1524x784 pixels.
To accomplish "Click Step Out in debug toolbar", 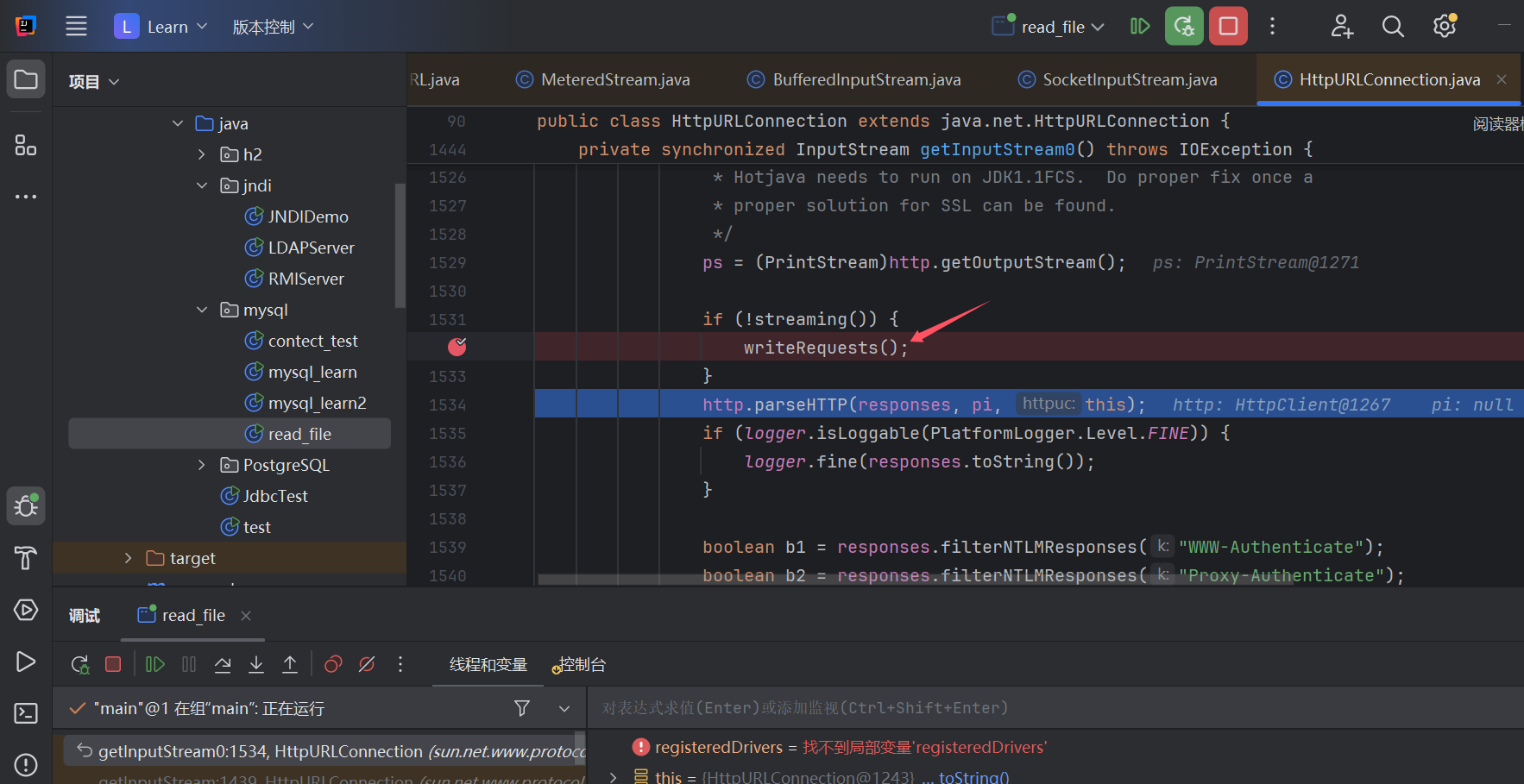I will click(x=290, y=664).
